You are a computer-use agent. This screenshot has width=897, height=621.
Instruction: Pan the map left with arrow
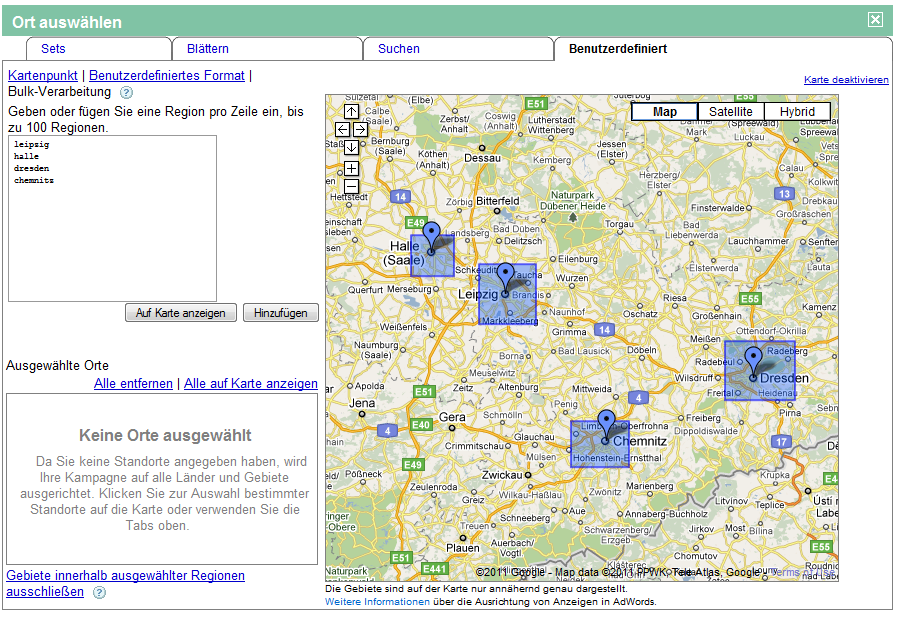coord(342,129)
